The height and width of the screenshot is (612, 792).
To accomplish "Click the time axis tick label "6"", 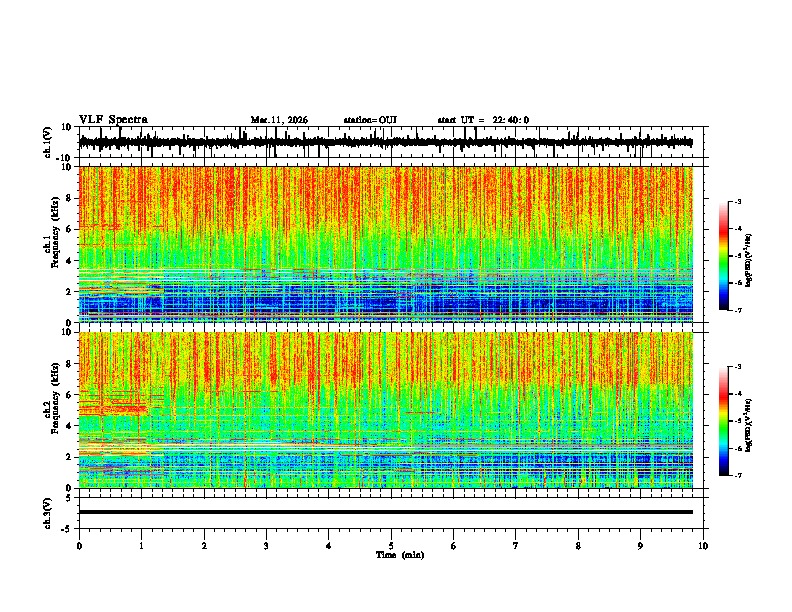I will 453,546.
